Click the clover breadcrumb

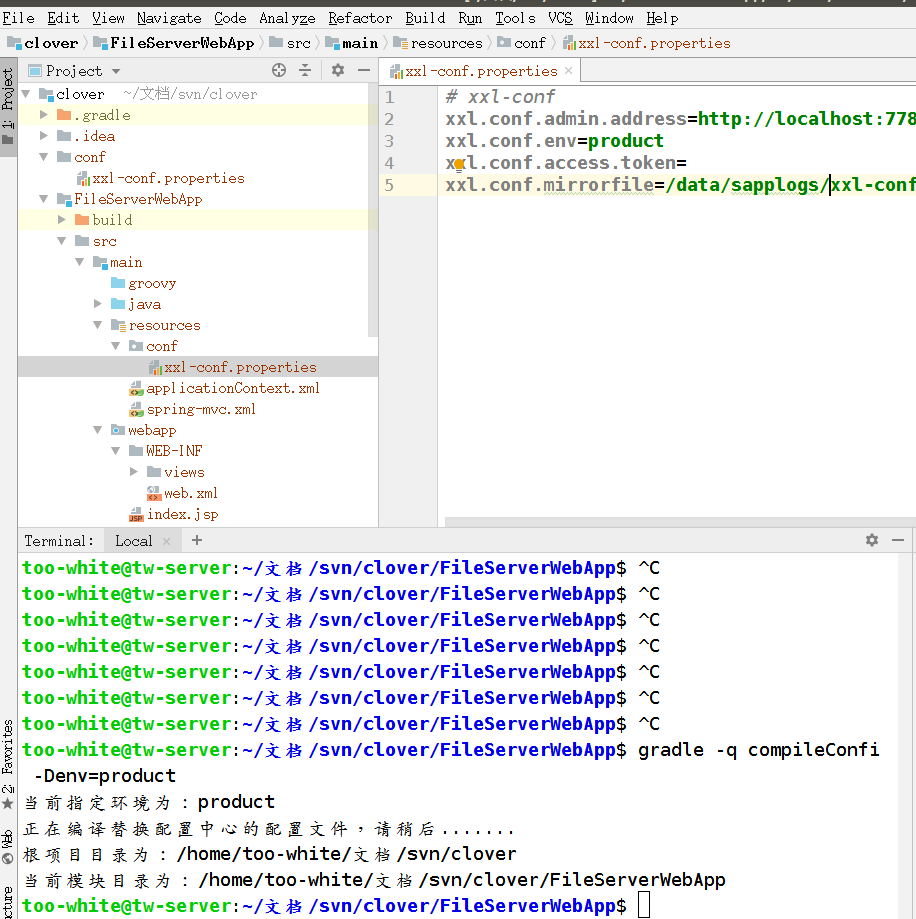pos(42,43)
